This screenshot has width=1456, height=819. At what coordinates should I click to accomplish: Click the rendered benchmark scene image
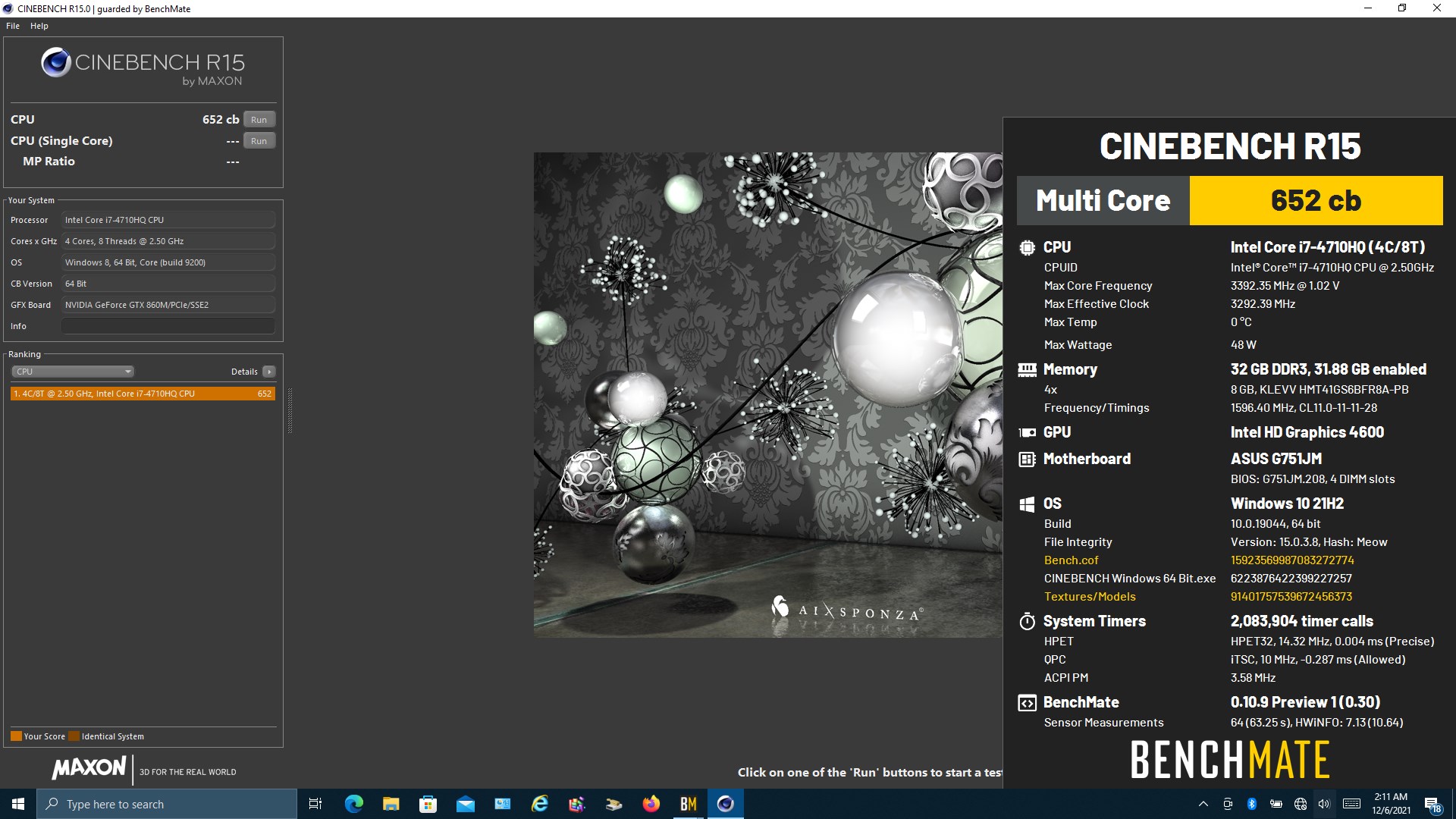[767, 394]
